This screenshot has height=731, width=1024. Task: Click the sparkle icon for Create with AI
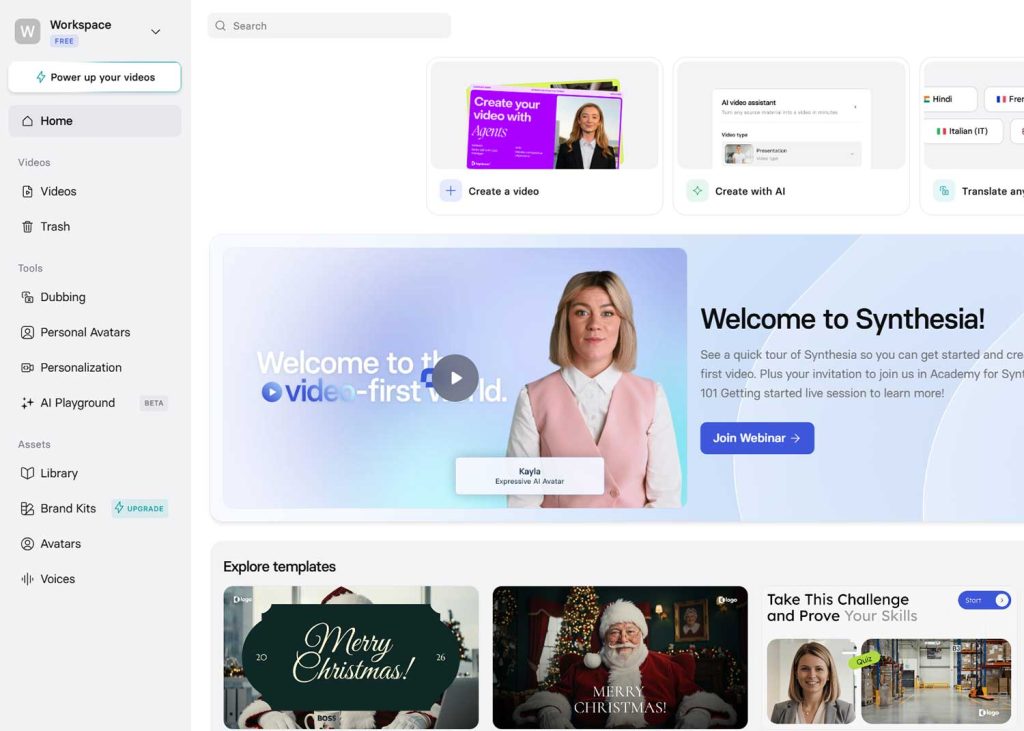[697, 191]
